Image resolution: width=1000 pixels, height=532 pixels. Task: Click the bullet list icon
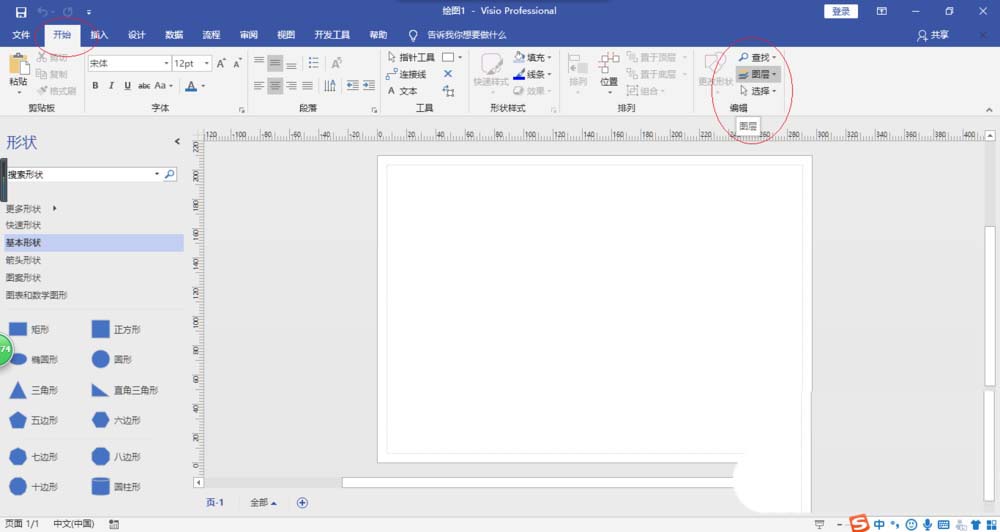313,63
